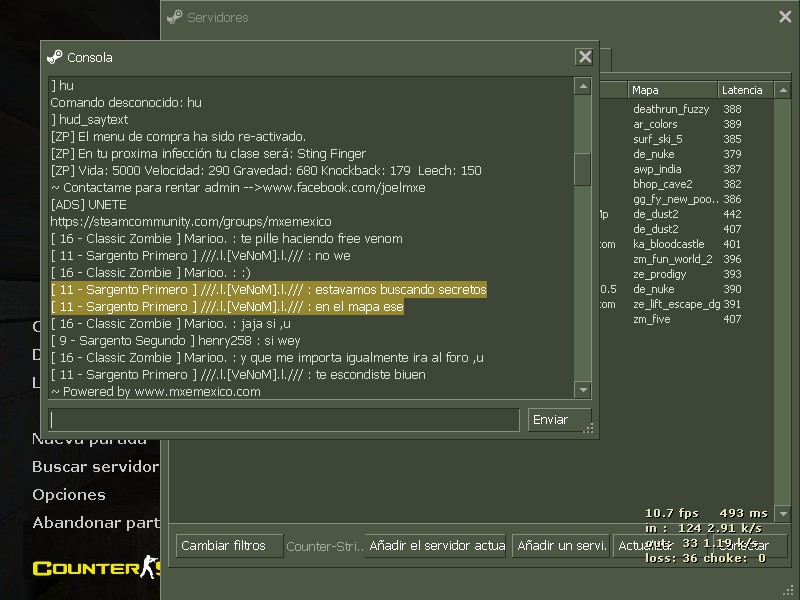The height and width of the screenshot is (600, 800).
Task: Click the Steam icon in Servidores title bar
Action: tap(174, 17)
